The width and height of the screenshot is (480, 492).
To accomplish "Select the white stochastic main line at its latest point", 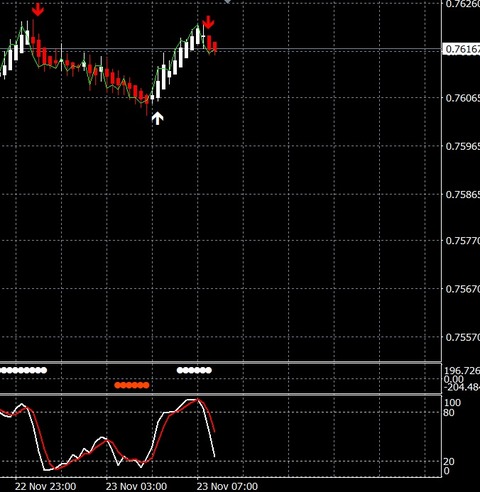I will (x=214, y=456).
